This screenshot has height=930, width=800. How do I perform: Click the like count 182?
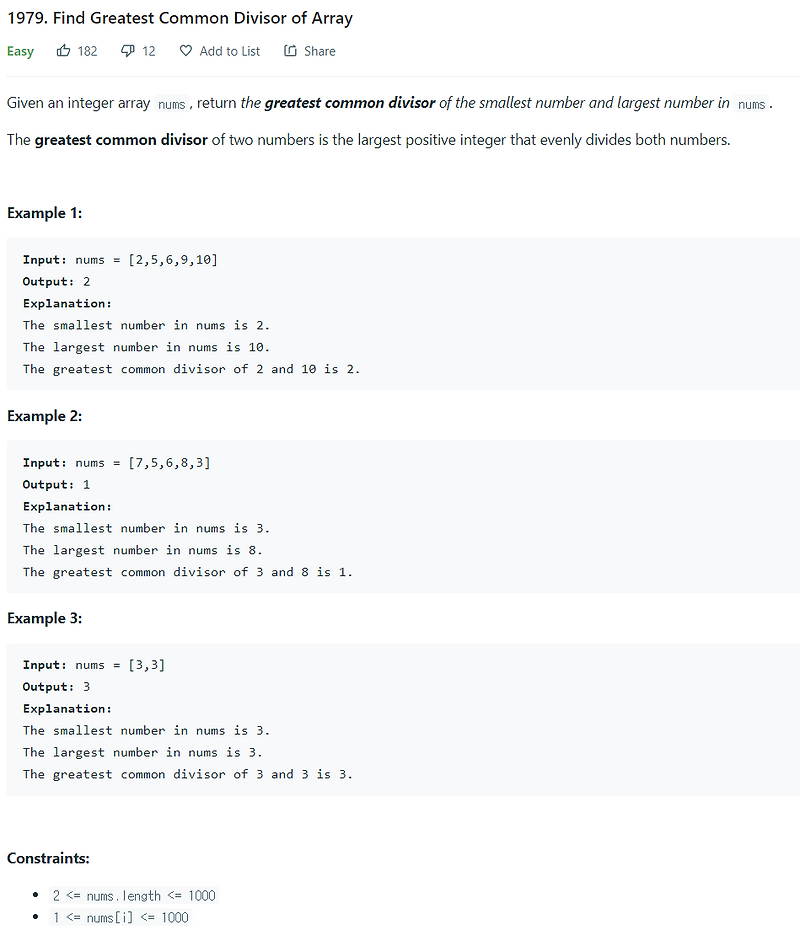click(x=87, y=51)
